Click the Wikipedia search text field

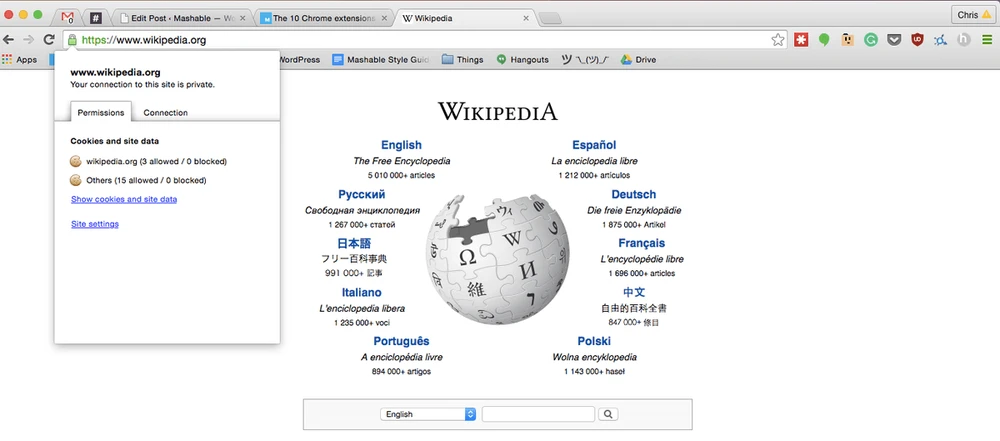[538, 414]
